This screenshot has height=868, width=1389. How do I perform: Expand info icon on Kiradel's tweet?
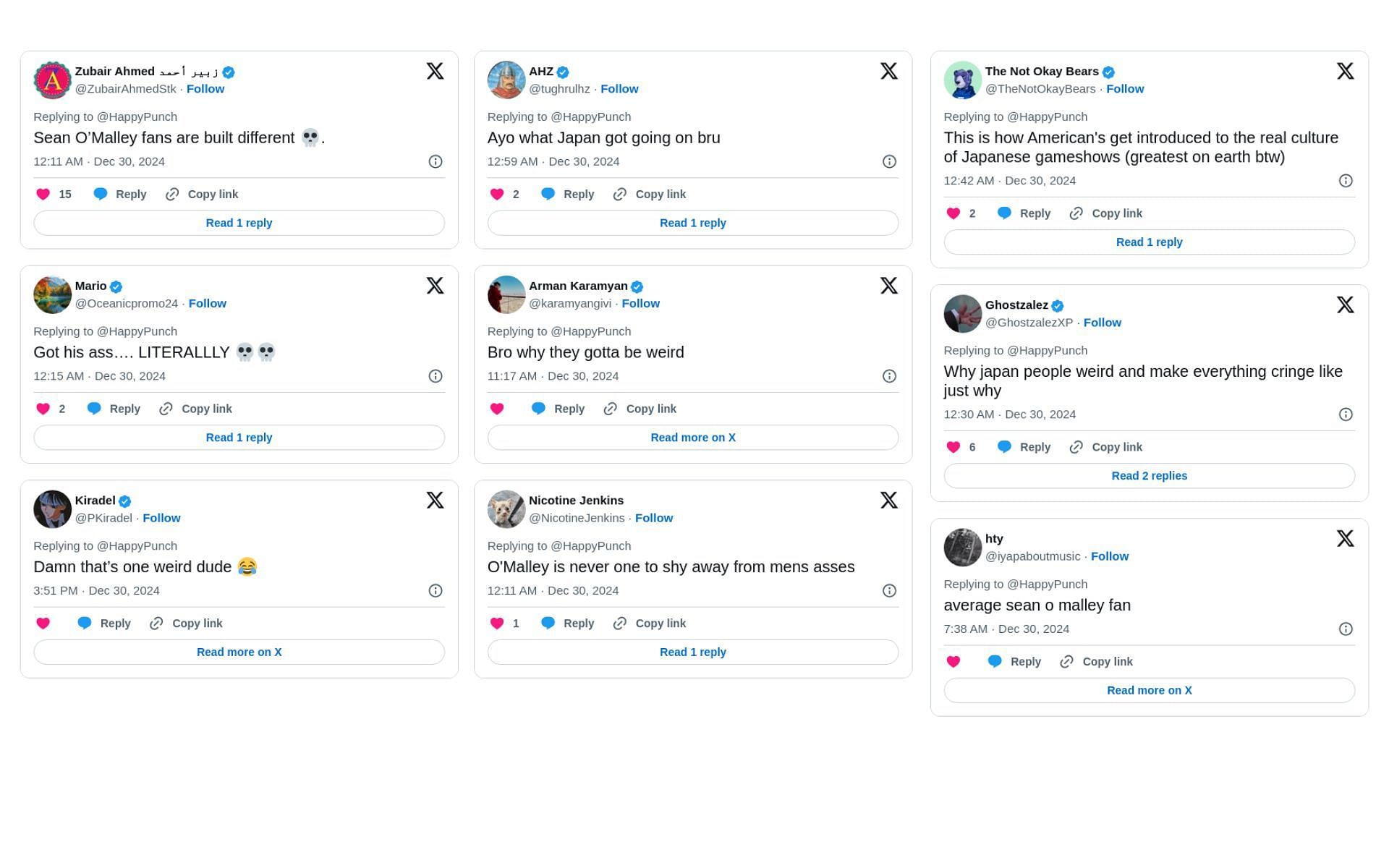435,590
